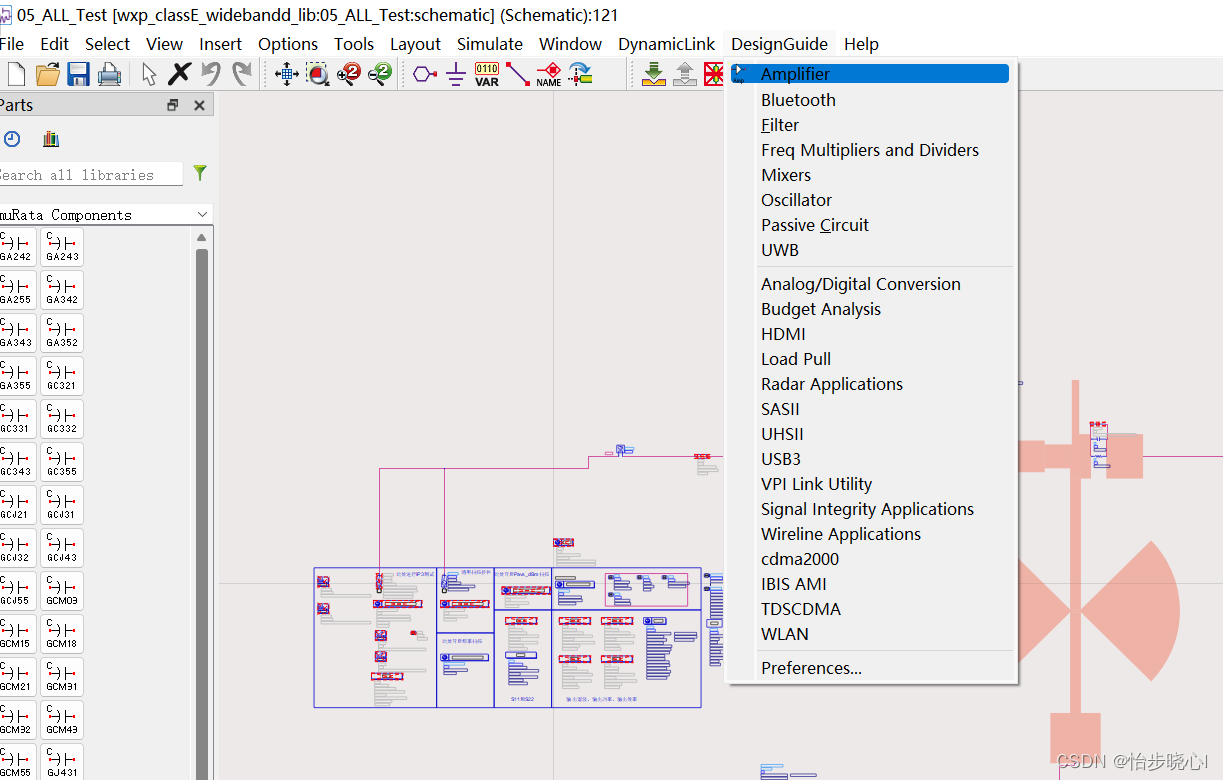Click the View All icon
This screenshot has height=780, width=1223.
pyautogui.click(x=287, y=73)
